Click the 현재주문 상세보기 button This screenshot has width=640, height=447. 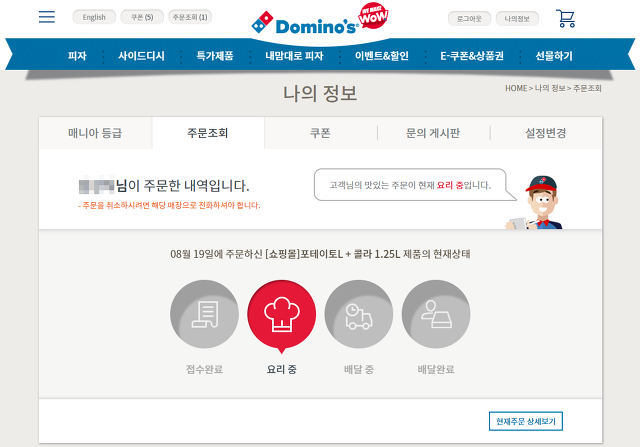point(526,421)
